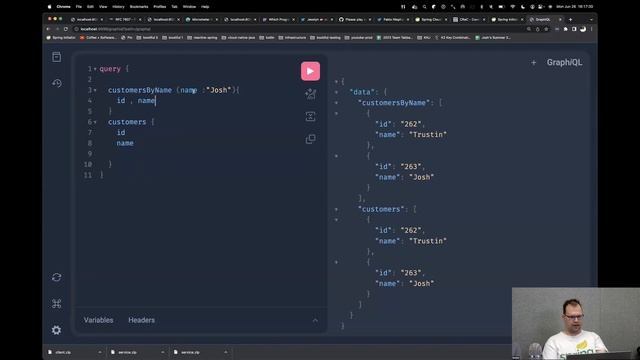Open keyboard shortcuts dialog icon
Image resolution: width=640 pixels, height=360 pixels.
pos(57,304)
